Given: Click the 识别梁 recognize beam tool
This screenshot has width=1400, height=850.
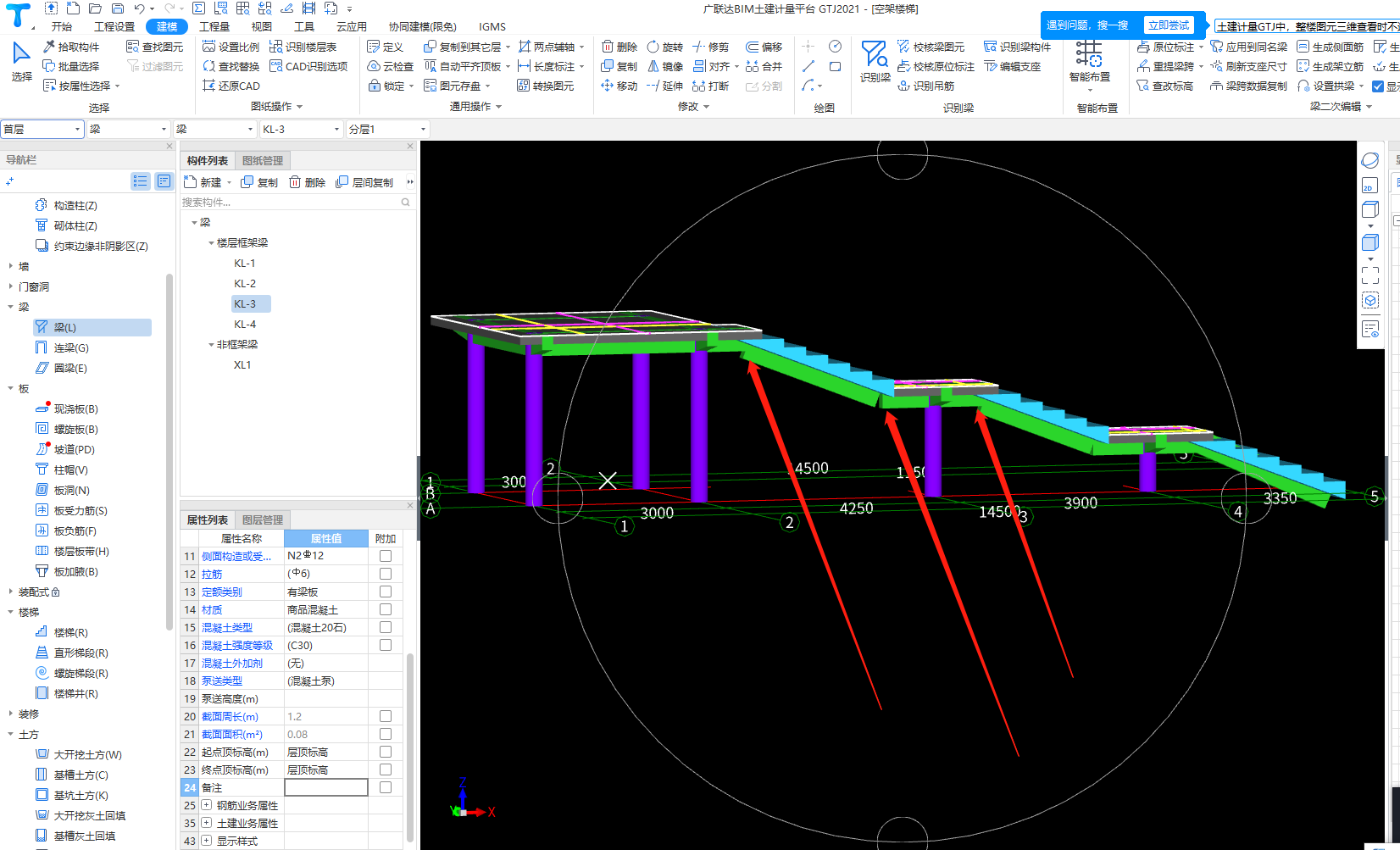Looking at the screenshot, I should coord(875,61).
